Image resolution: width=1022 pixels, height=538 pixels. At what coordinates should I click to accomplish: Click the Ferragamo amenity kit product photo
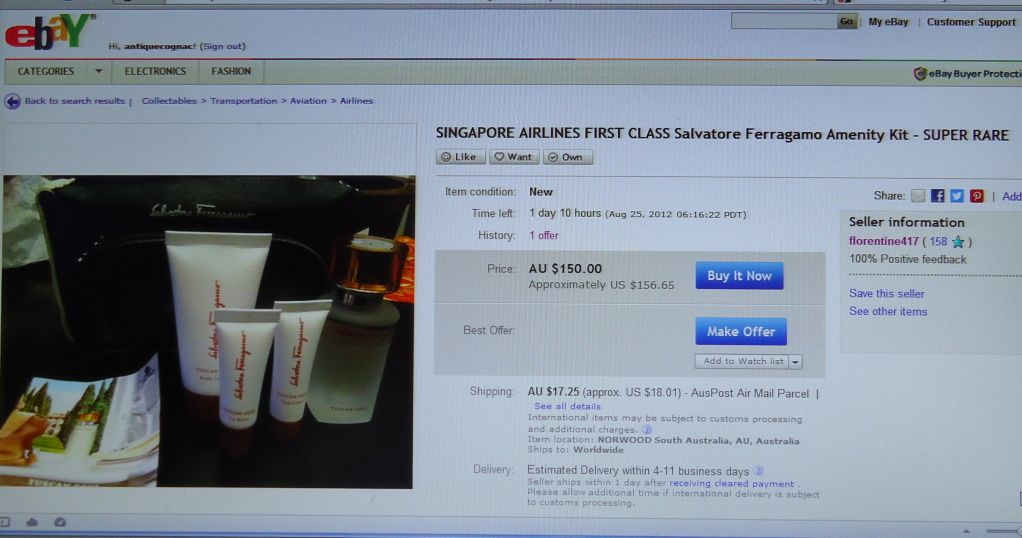pyautogui.click(x=207, y=331)
